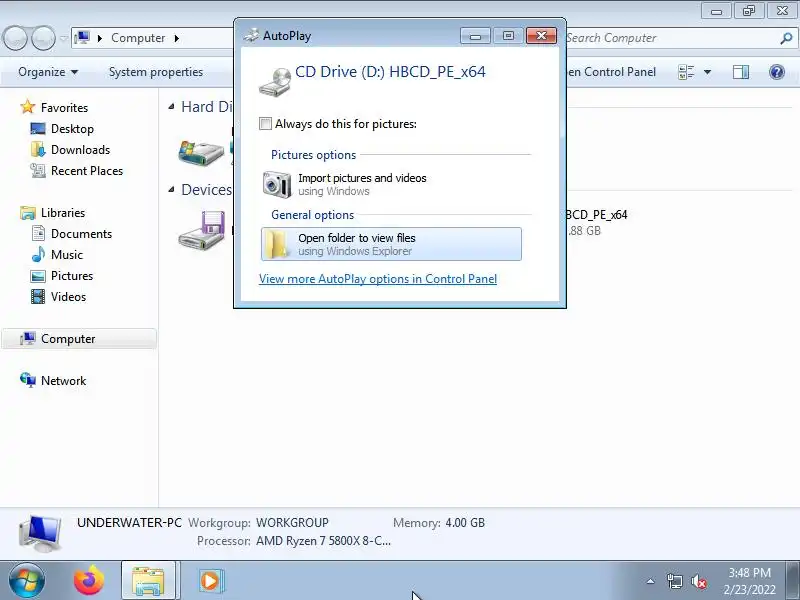Click the computer icon in address bar
The width and height of the screenshot is (800, 600).
[x=82, y=38]
